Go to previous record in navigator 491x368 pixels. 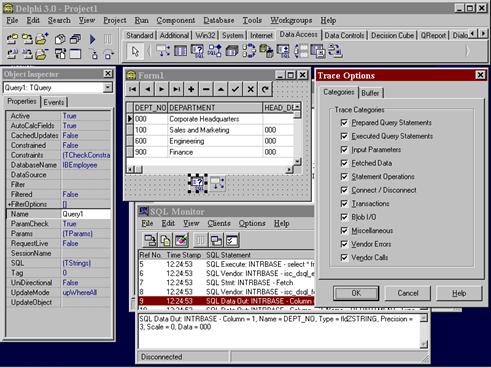point(147,89)
